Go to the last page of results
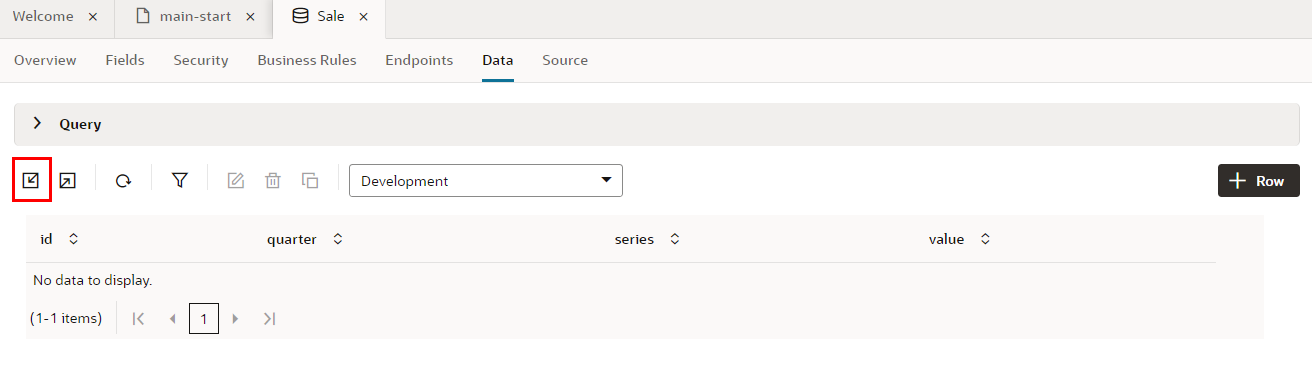Viewport: 1312px width, 370px height. point(269,319)
